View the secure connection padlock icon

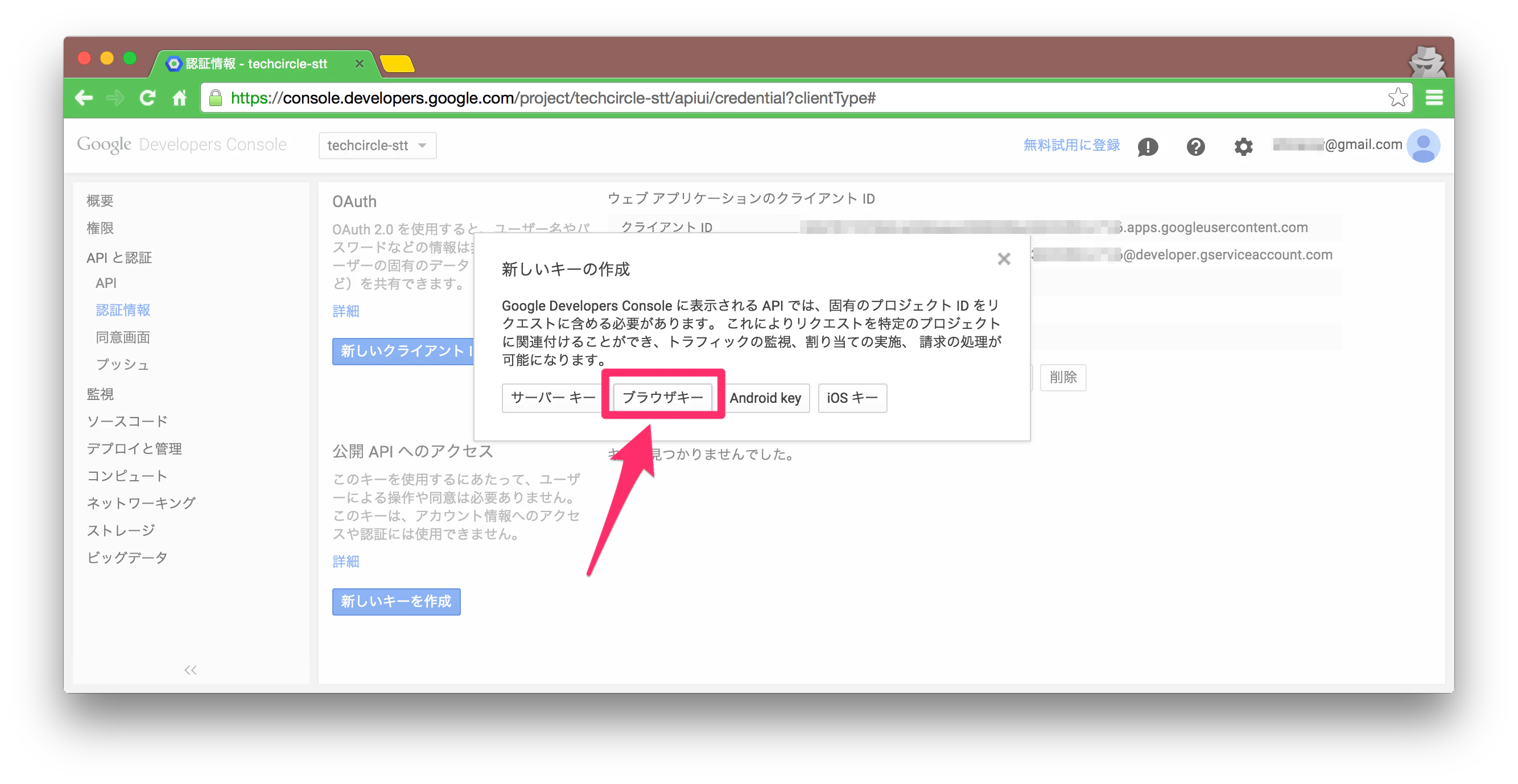(216, 98)
